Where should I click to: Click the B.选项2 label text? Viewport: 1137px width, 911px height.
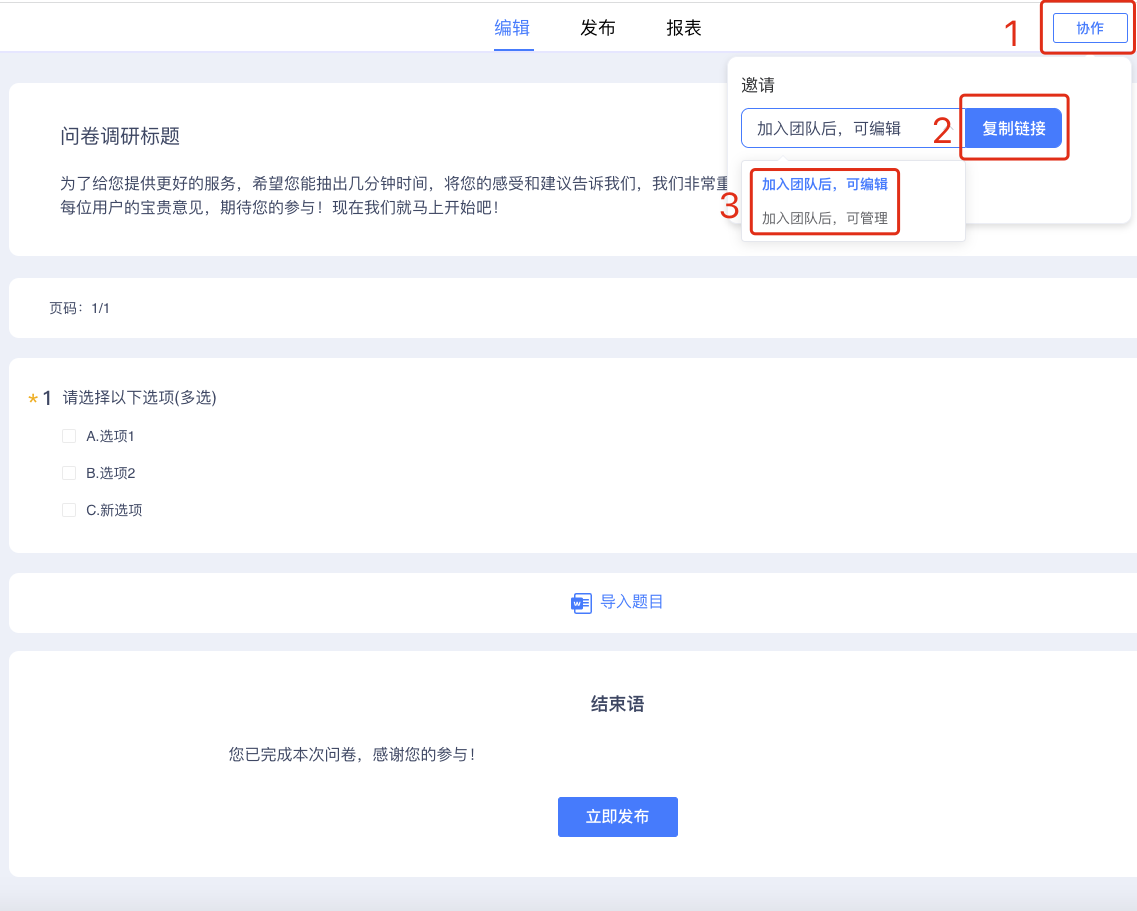click(x=111, y=473)
